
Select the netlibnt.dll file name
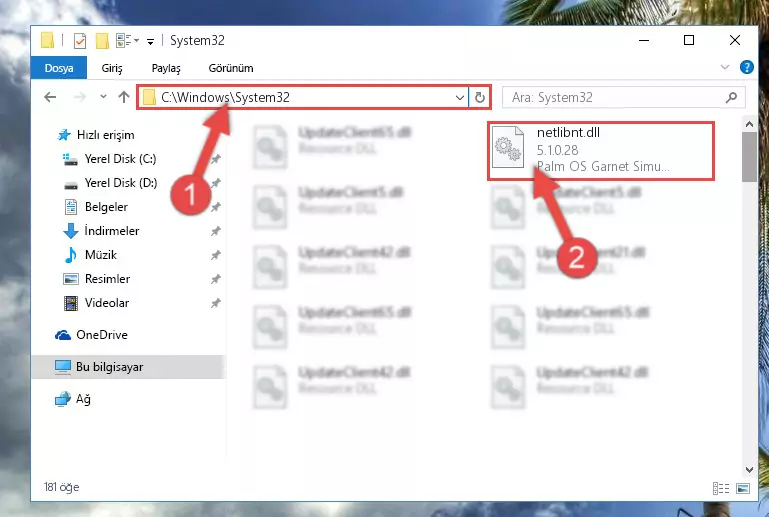[568, 132]
